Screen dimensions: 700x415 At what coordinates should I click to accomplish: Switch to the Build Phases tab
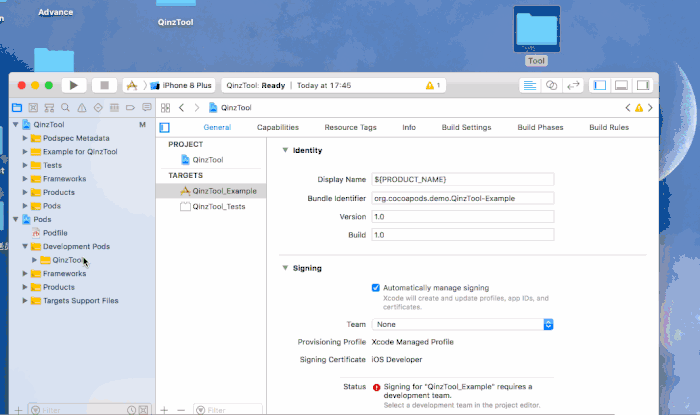pyautogui.click(x=540, y=127)
